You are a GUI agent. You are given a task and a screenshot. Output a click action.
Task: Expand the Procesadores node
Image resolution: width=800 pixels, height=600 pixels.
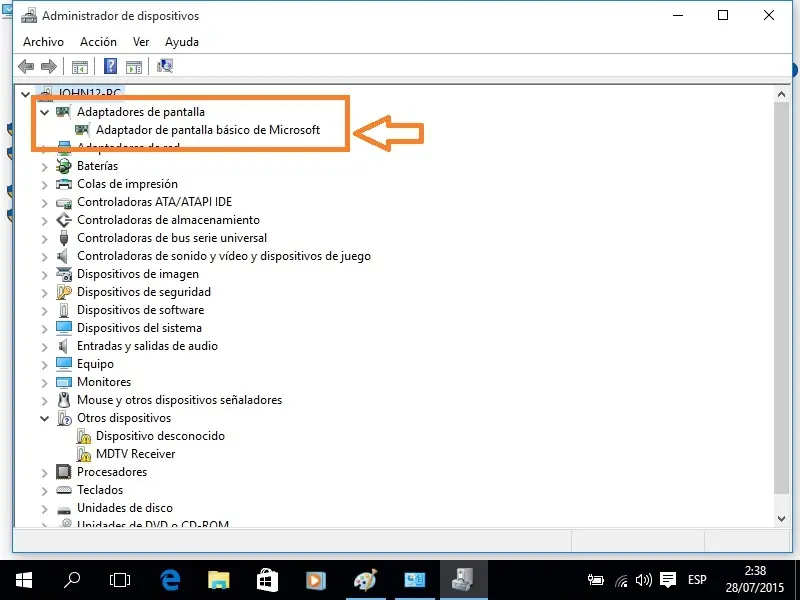click(44, 472)
